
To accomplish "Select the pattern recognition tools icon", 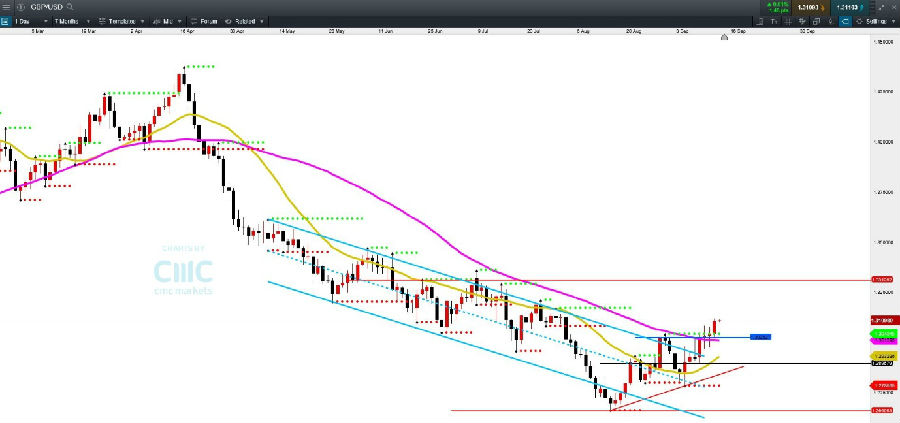I will point(802,21).
